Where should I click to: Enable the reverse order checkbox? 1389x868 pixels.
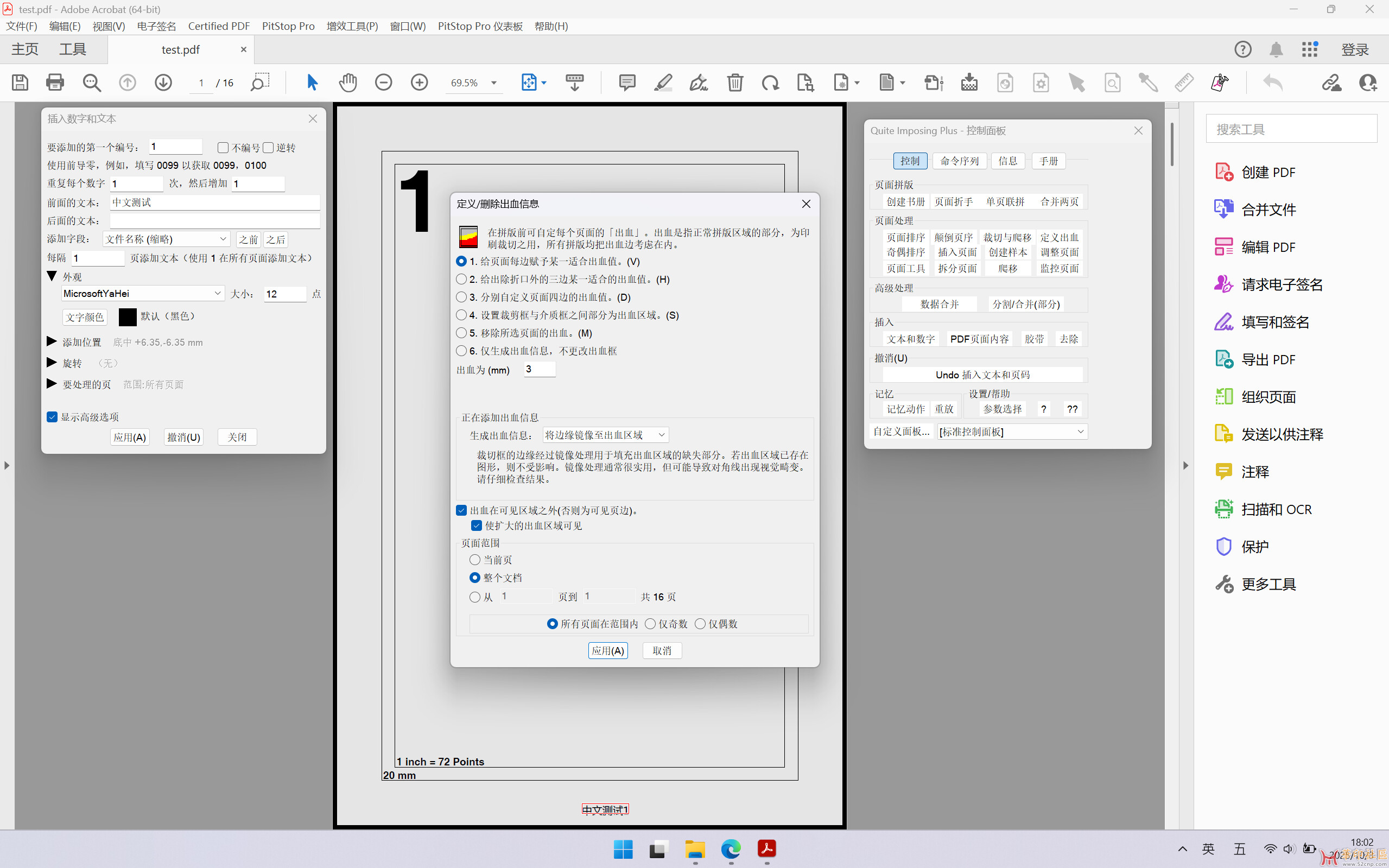(x=269, y=148)
